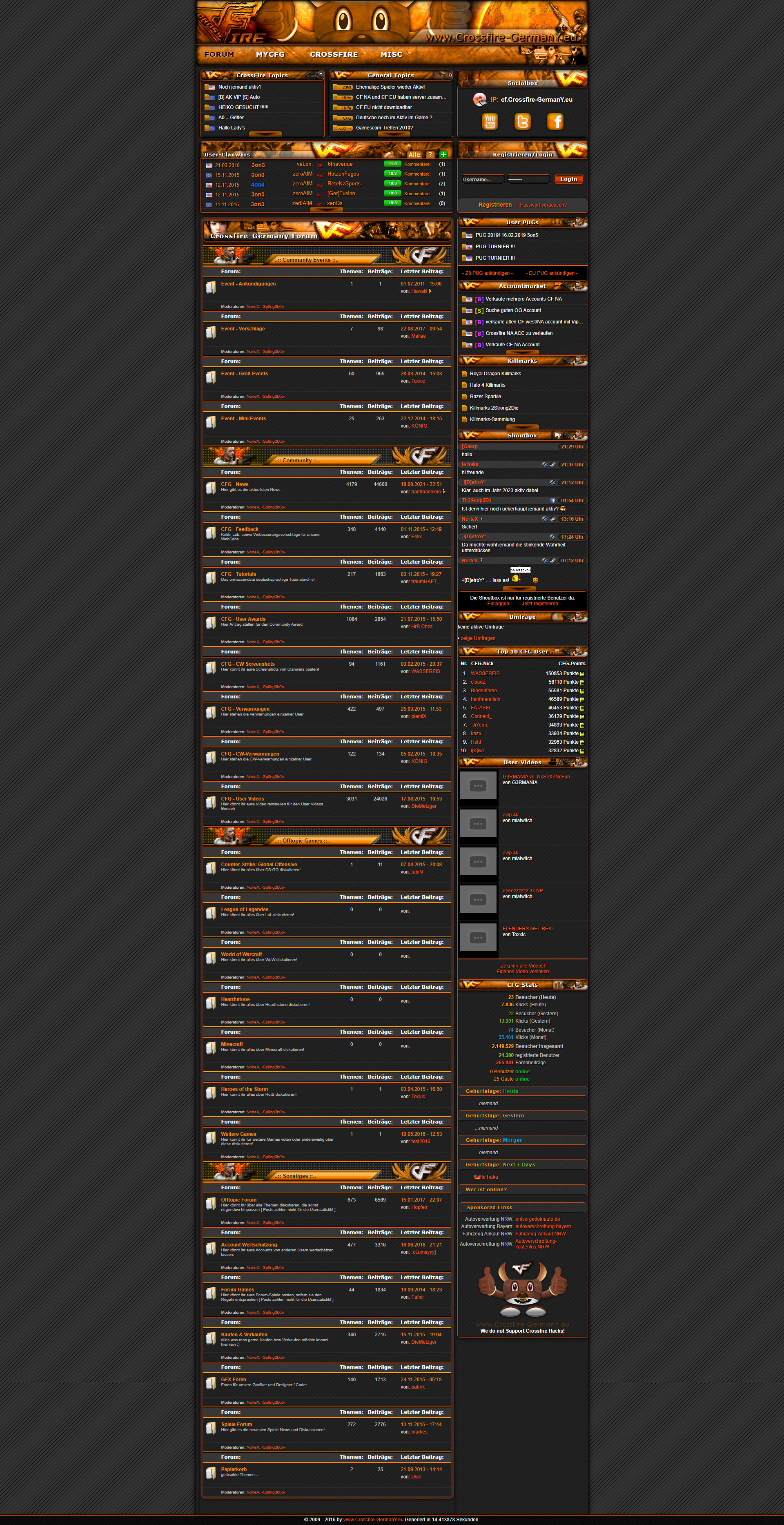Image resolution: width=784 pixels, height=1525 pixels.
Task: Expand the CrossFire Topics list arrow
Action: pos(265,134)
